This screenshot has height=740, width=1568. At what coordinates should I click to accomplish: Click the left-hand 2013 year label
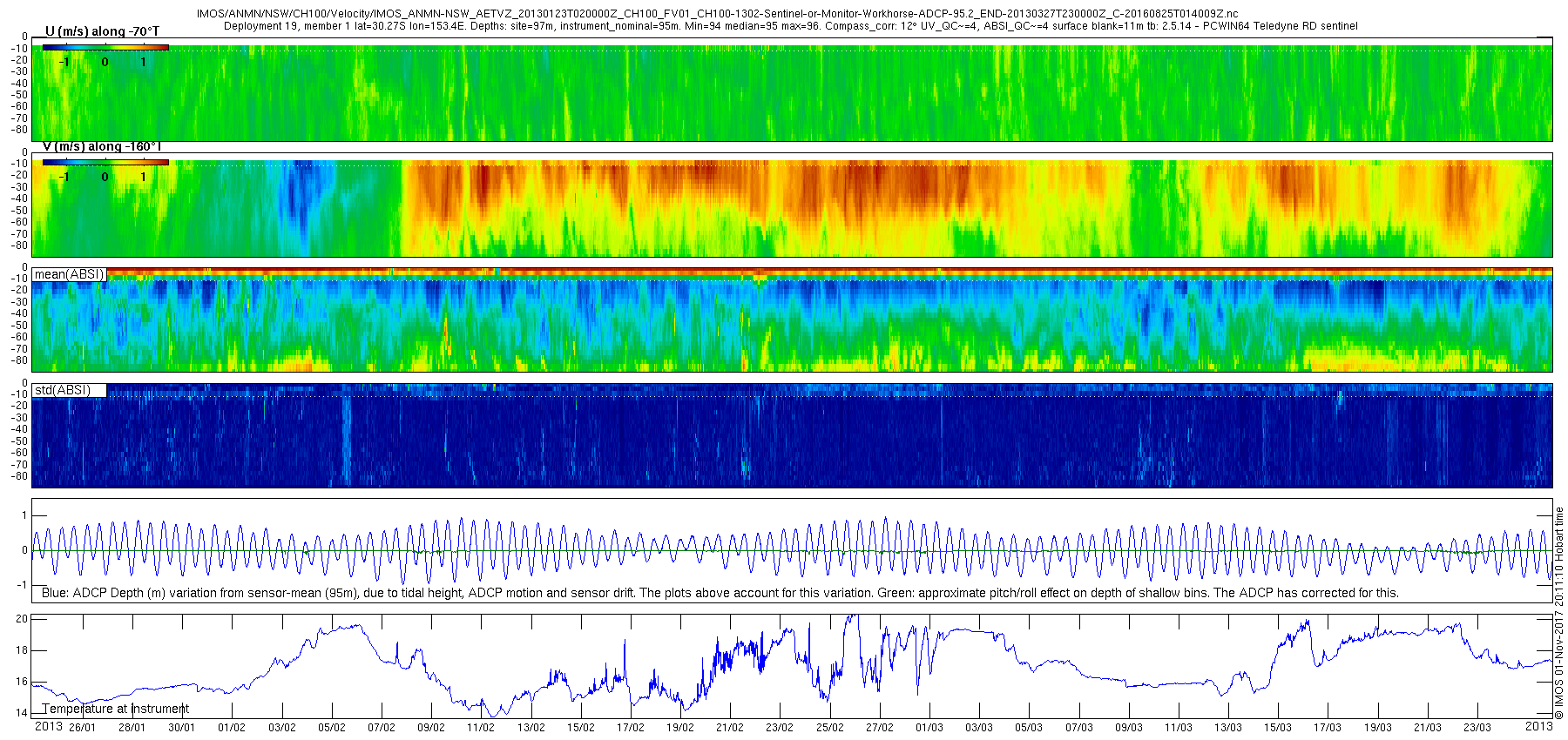[x=48, y=727]
